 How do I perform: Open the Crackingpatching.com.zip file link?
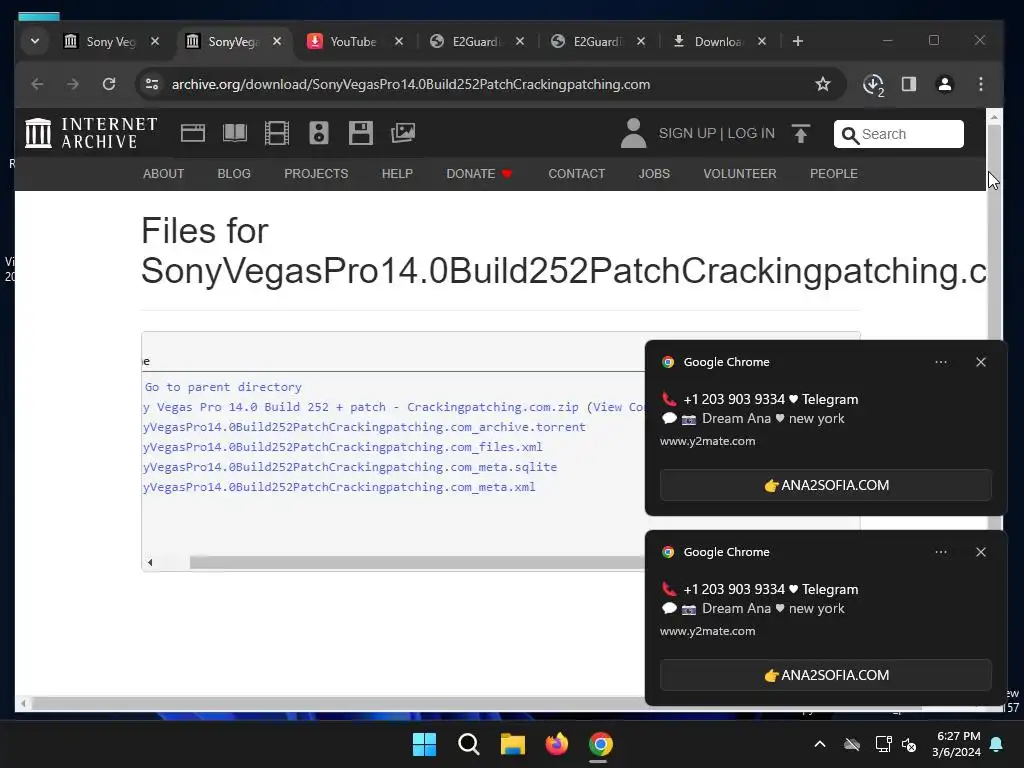coord(361,407)
